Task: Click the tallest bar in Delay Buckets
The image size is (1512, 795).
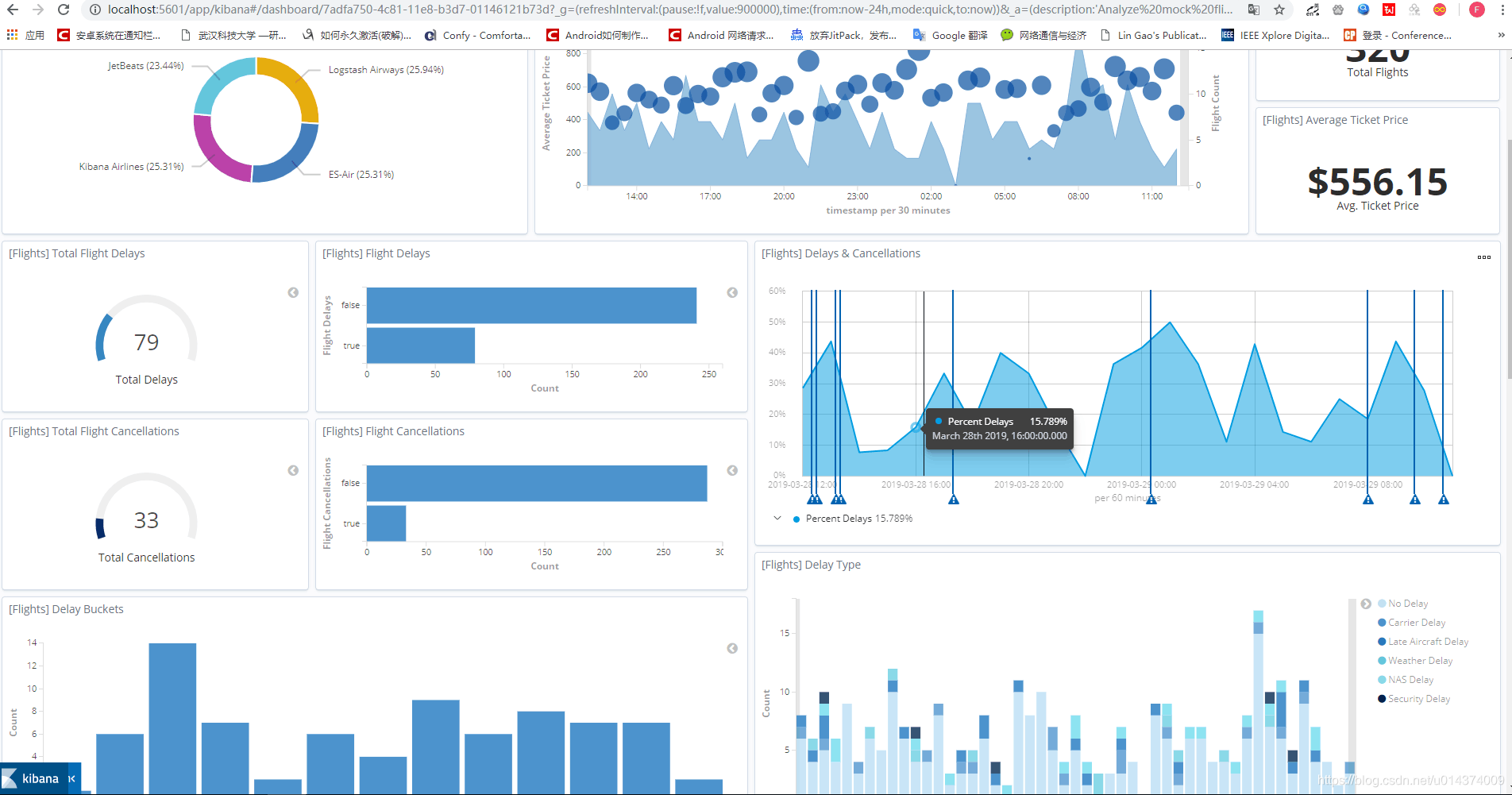Action: tap(172, 718)
